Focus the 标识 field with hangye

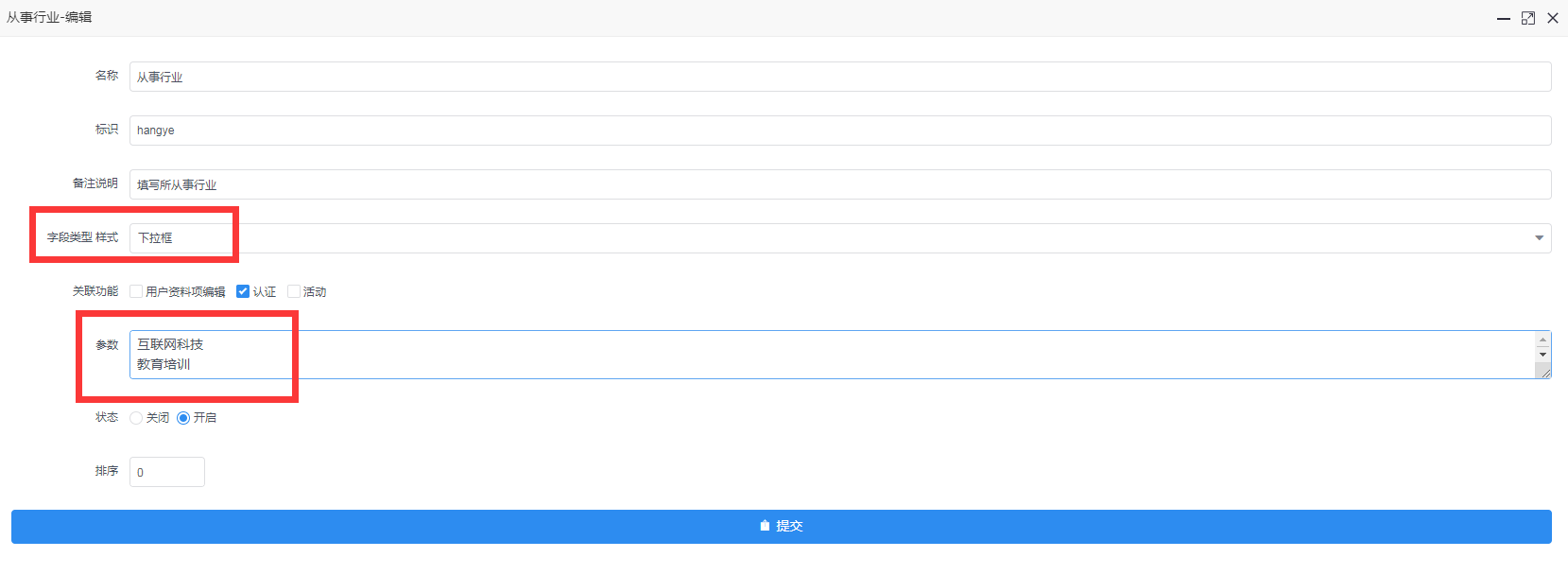click(840, 131)
